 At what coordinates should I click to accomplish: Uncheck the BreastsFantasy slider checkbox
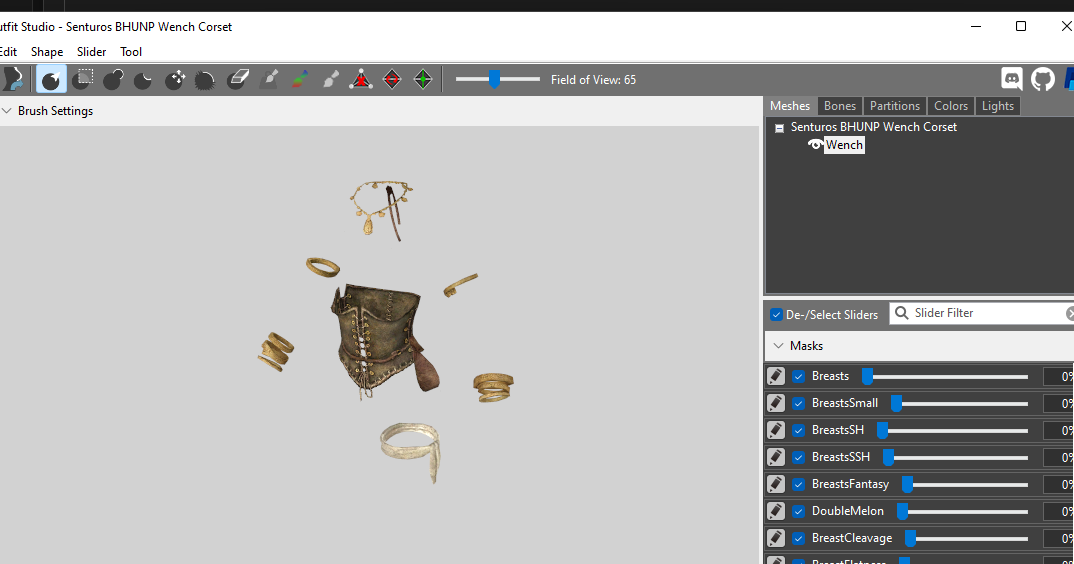click(798, 485)
